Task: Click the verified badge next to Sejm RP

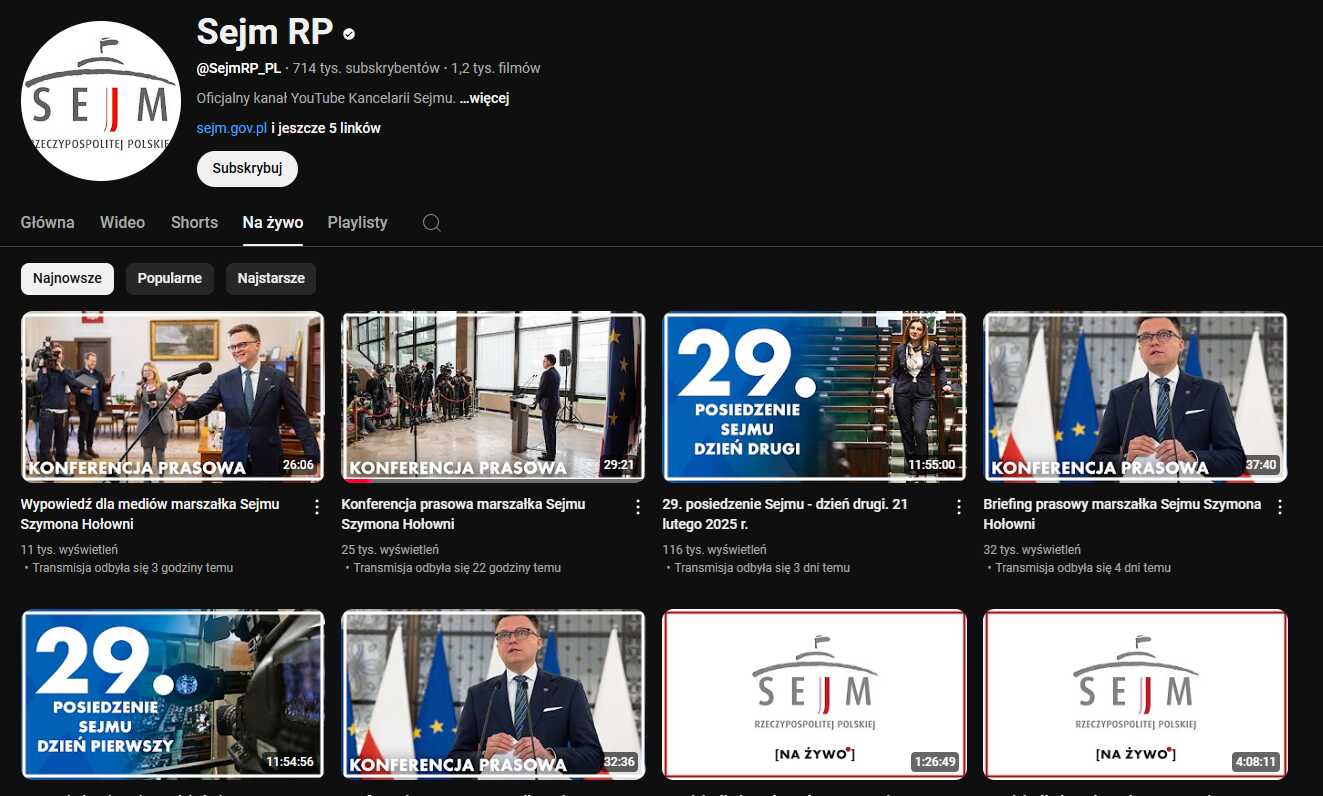Action: [349, 34]
